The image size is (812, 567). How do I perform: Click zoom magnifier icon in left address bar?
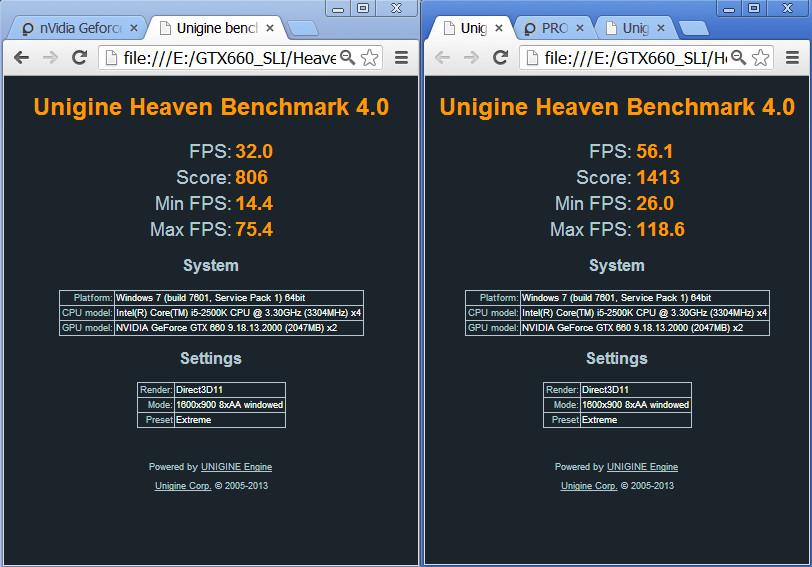(347, 57)
